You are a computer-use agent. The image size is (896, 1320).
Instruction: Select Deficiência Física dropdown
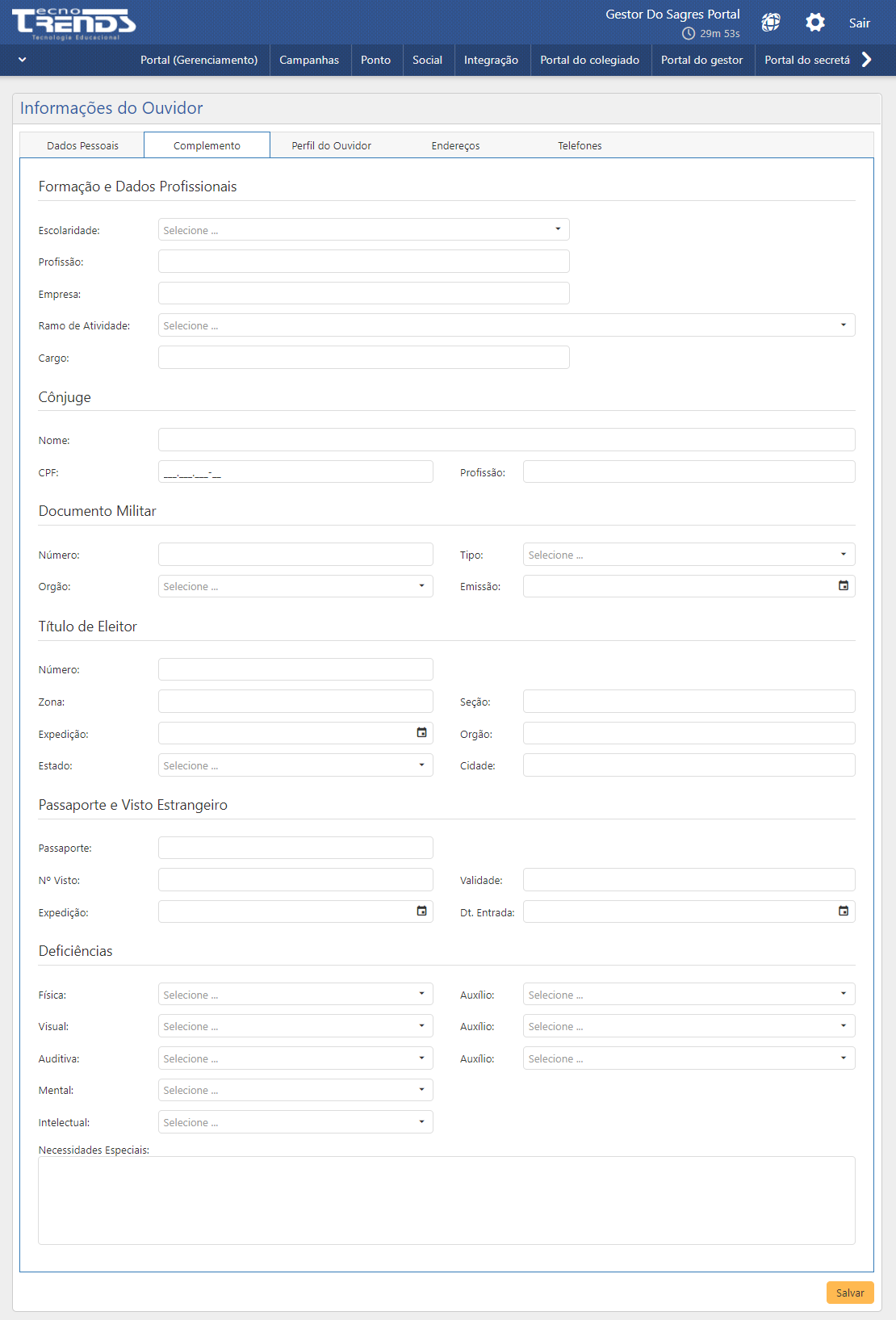pyautogui.click(x=295, y=995)
